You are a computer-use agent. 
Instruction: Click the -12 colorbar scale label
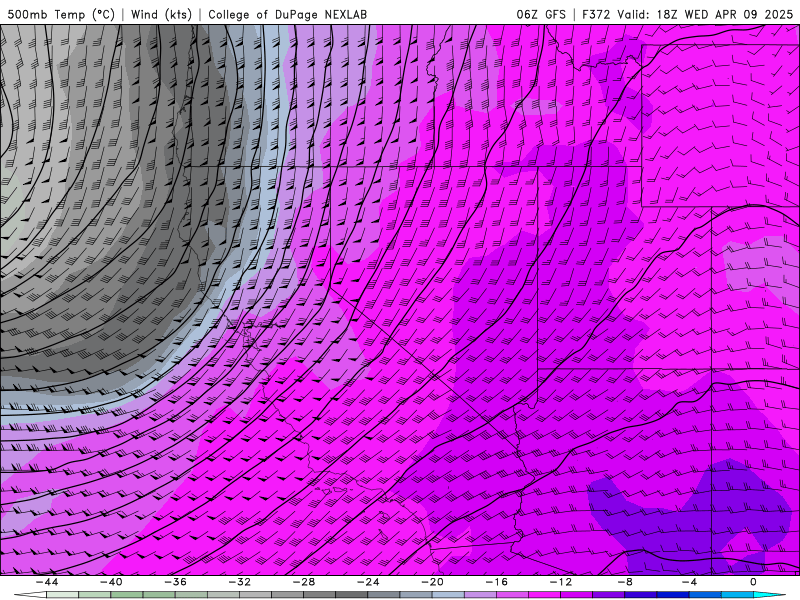click(561, 582)
